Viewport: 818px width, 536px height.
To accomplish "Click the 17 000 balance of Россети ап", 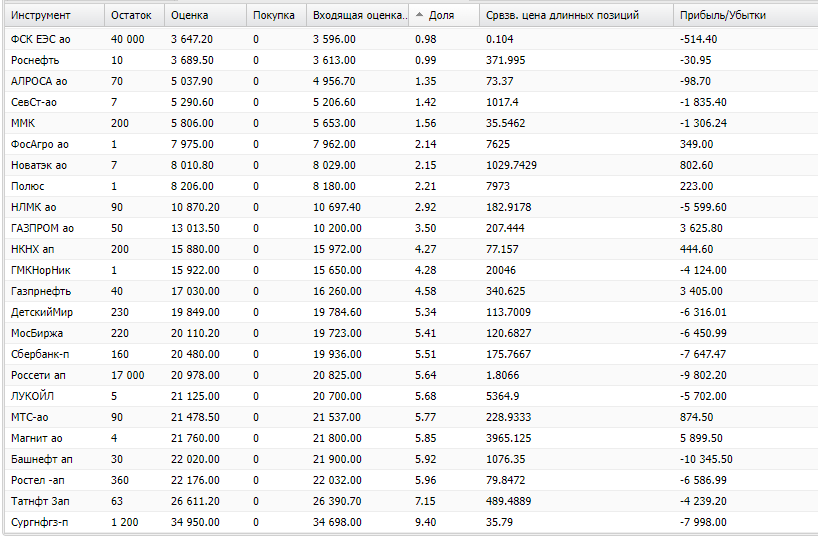I will click(x=128, y=375).
